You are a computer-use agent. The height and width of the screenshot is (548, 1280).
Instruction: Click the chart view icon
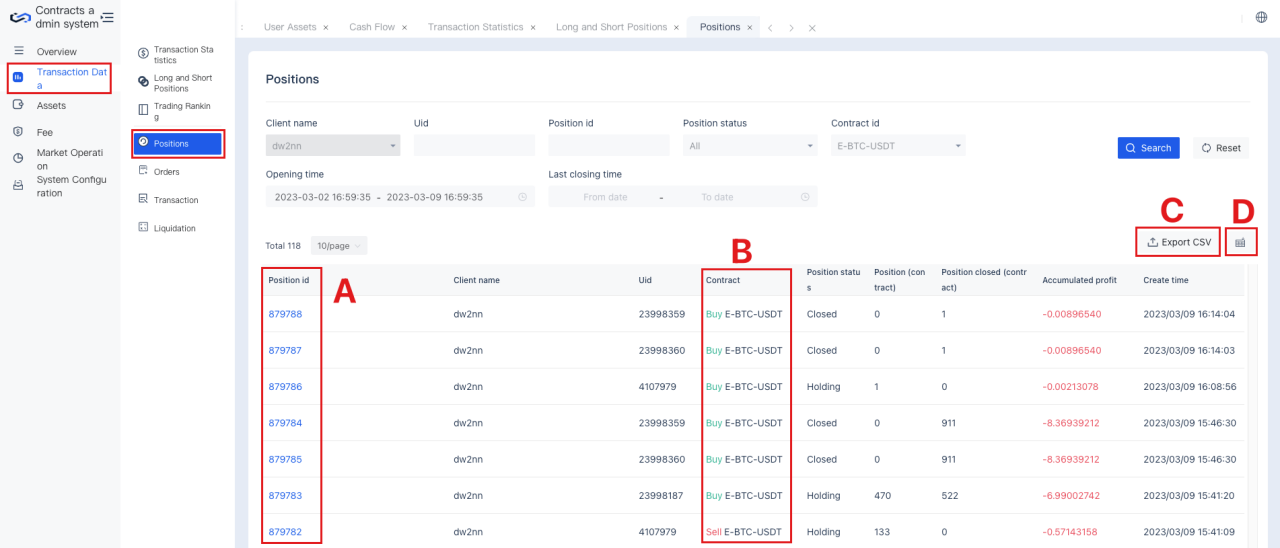coord(1241,242)
